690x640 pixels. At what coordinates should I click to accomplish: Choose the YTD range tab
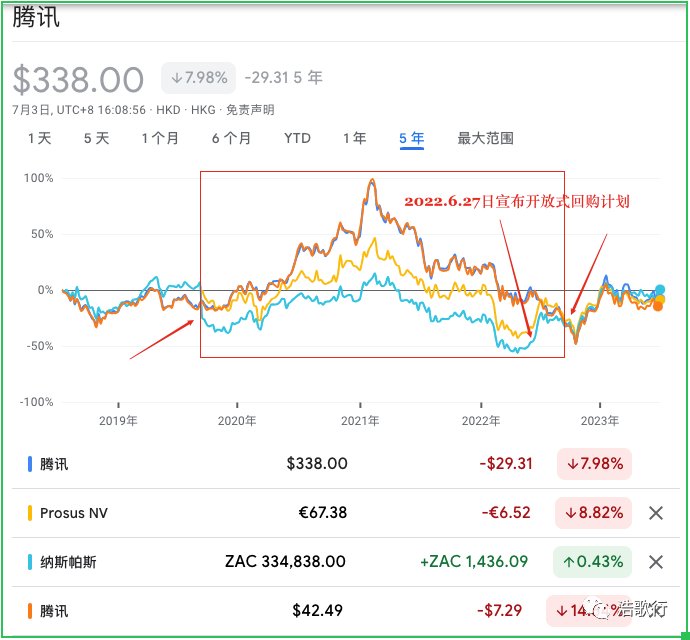pos(297,139)
